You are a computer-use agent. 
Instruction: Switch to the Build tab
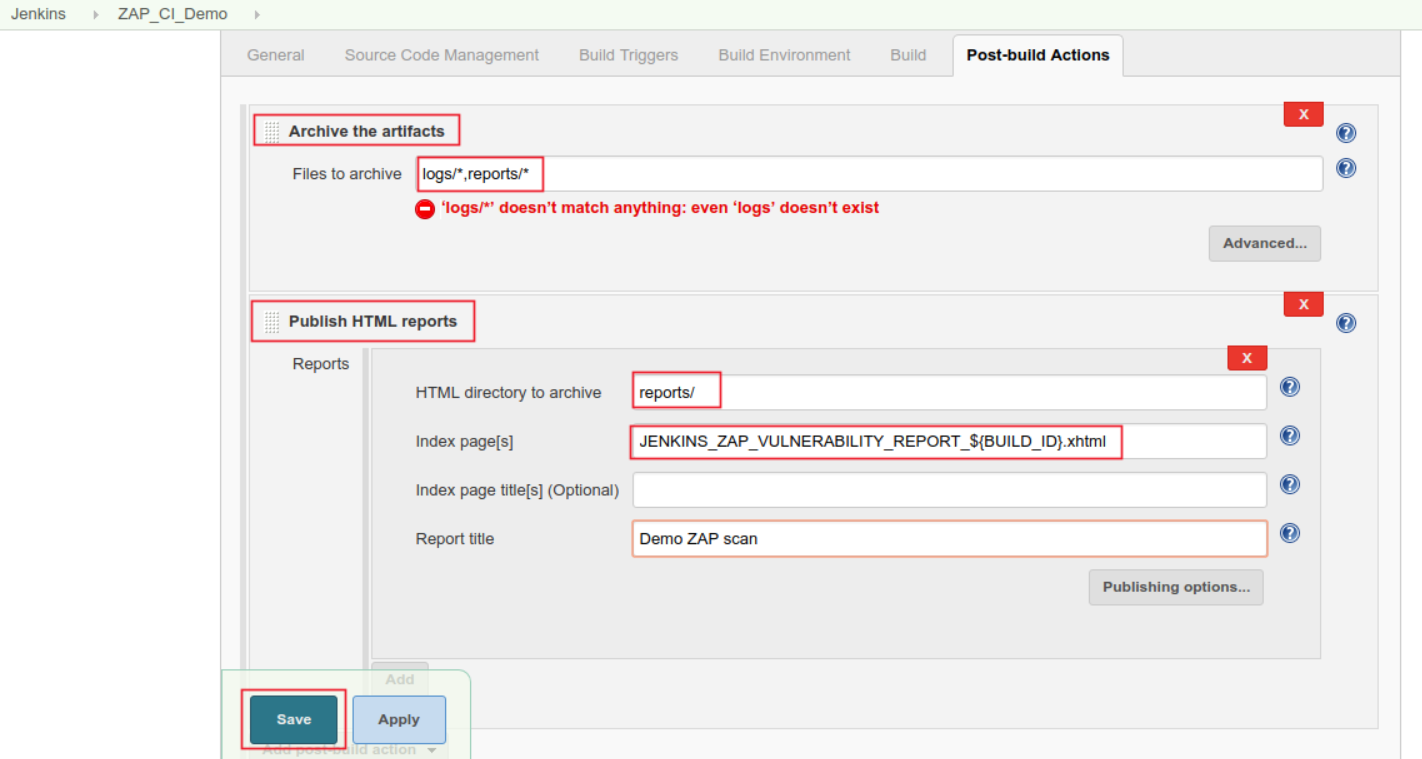pos(908,55)
